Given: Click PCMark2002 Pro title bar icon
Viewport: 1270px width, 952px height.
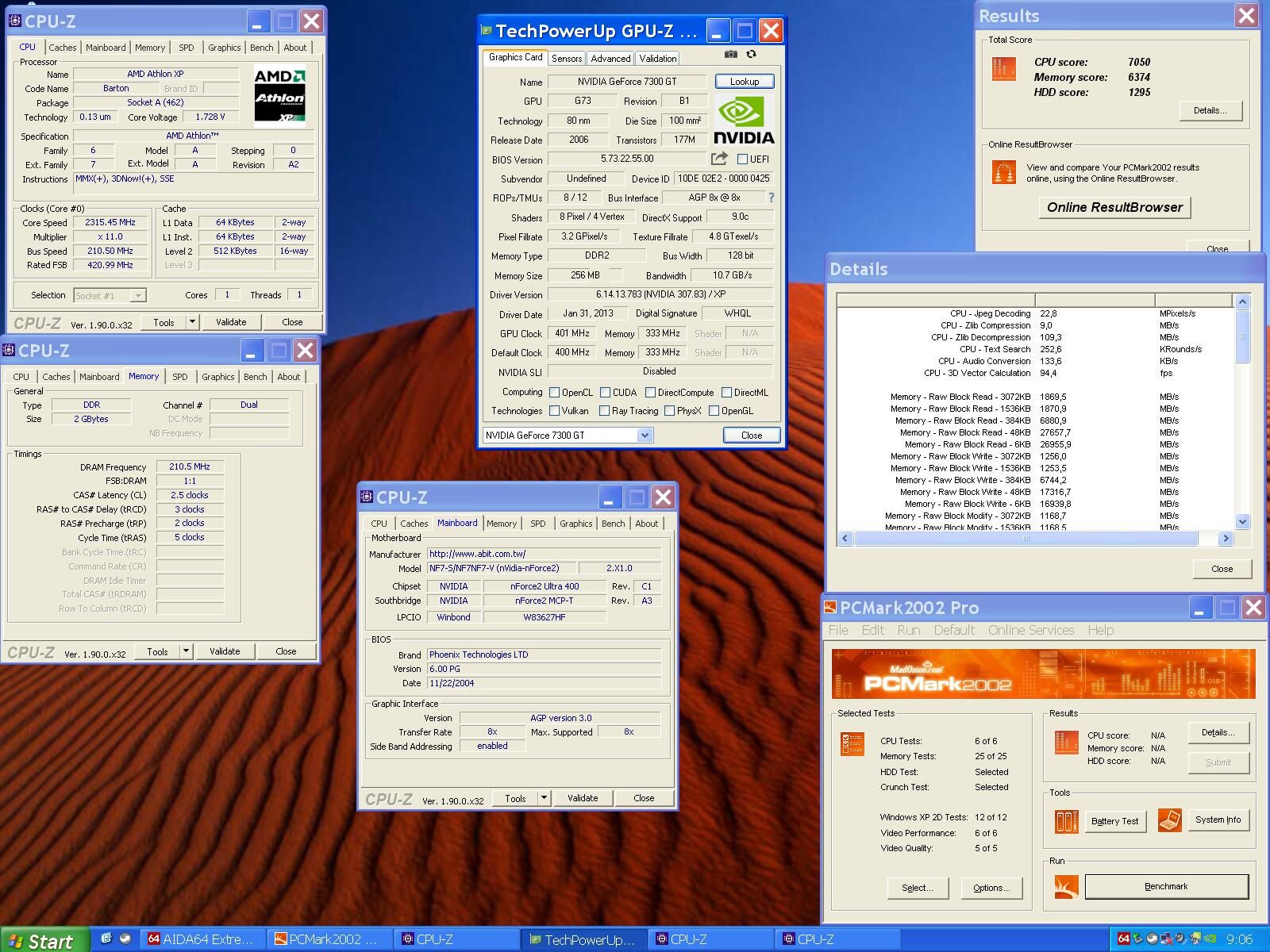Looking at the screenshot, I should pos(830,607).
